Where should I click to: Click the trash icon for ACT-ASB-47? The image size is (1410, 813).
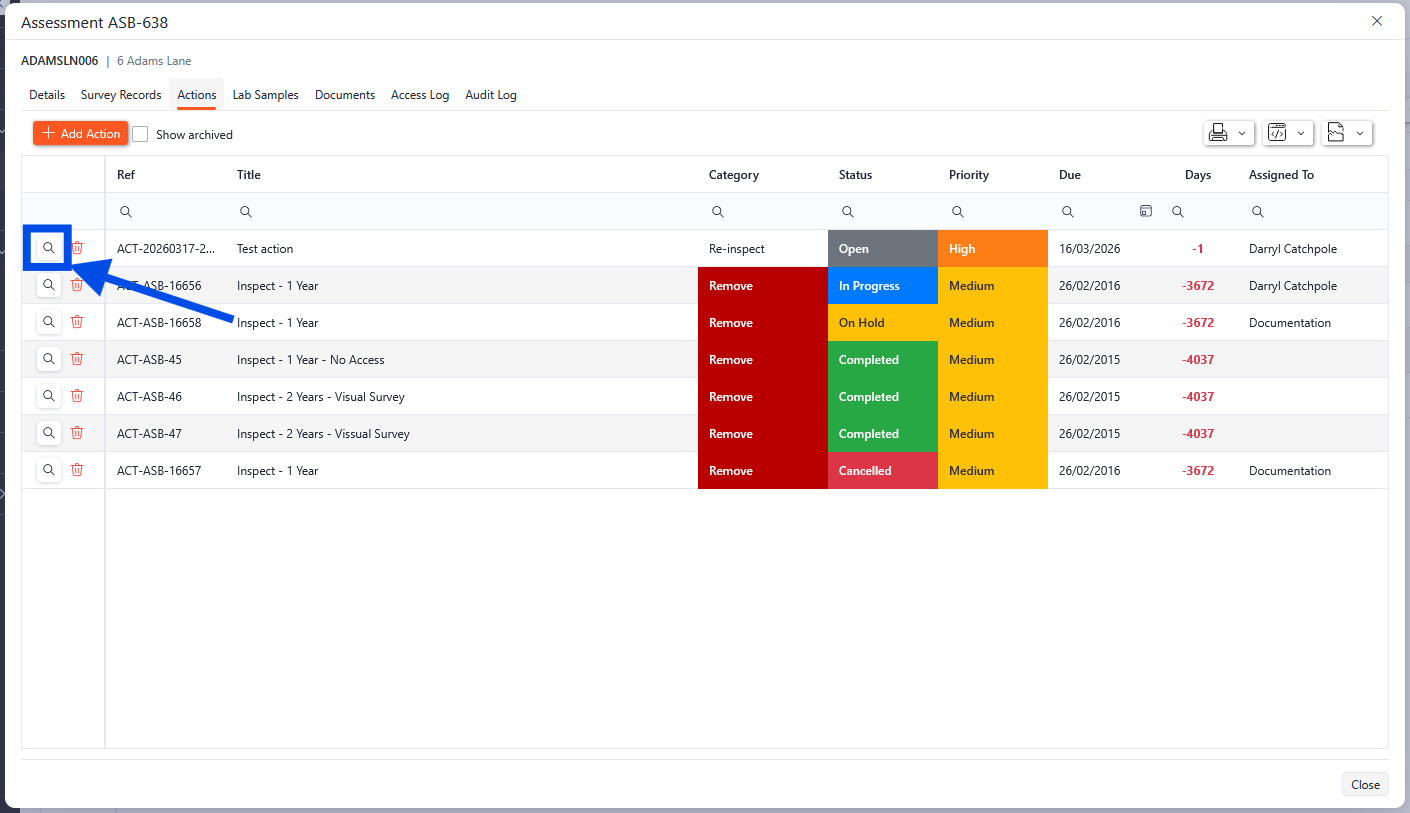tap(77, 433)
